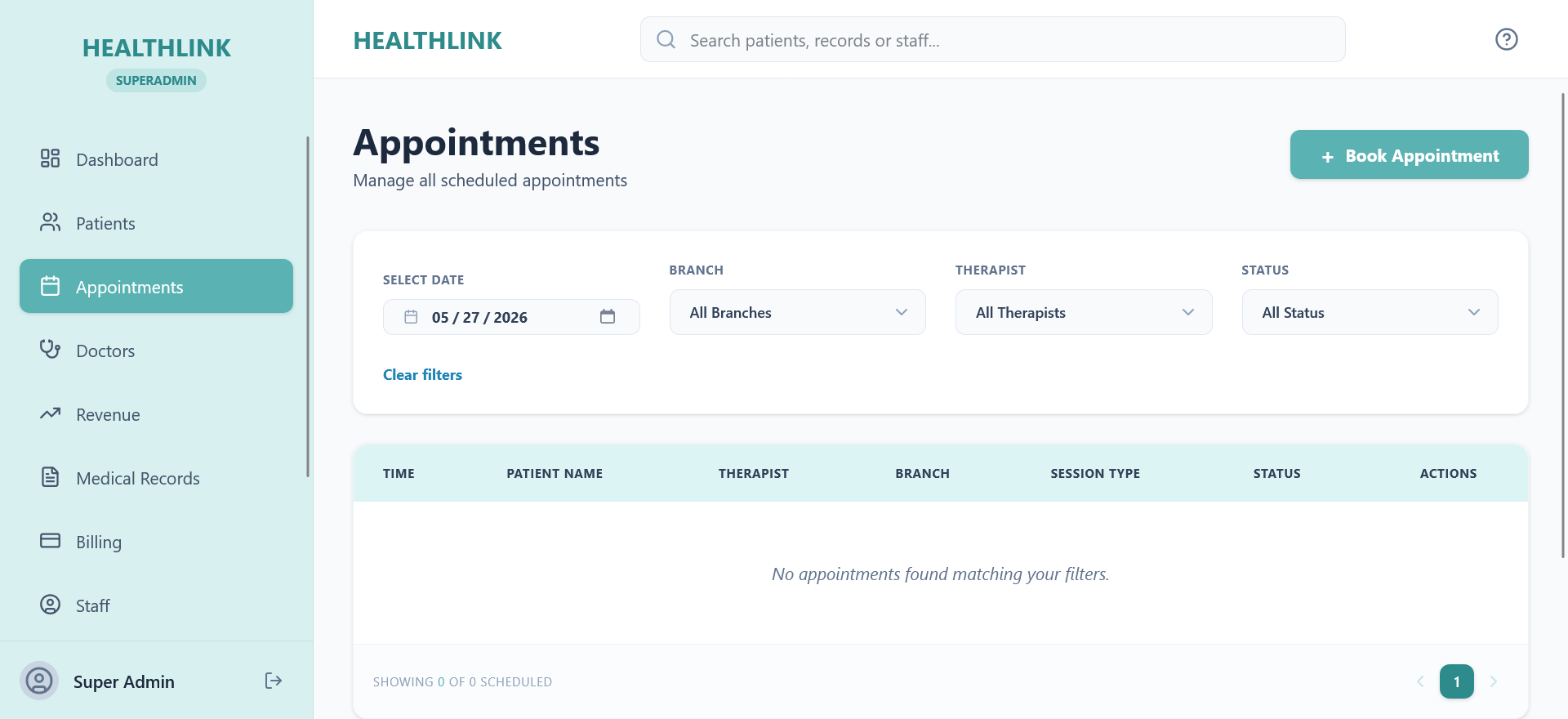Image resolution: width=1568 pixels, height=719 pixels.
Task: Click the Dashboard grid icon in sidebar
Action: [x=50, y=159]
